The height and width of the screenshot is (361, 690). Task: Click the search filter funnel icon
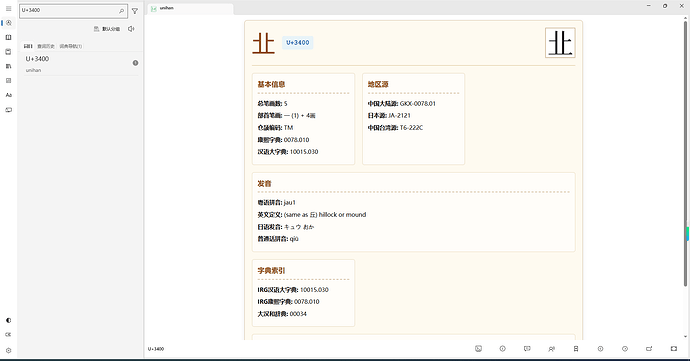point(135,11)
